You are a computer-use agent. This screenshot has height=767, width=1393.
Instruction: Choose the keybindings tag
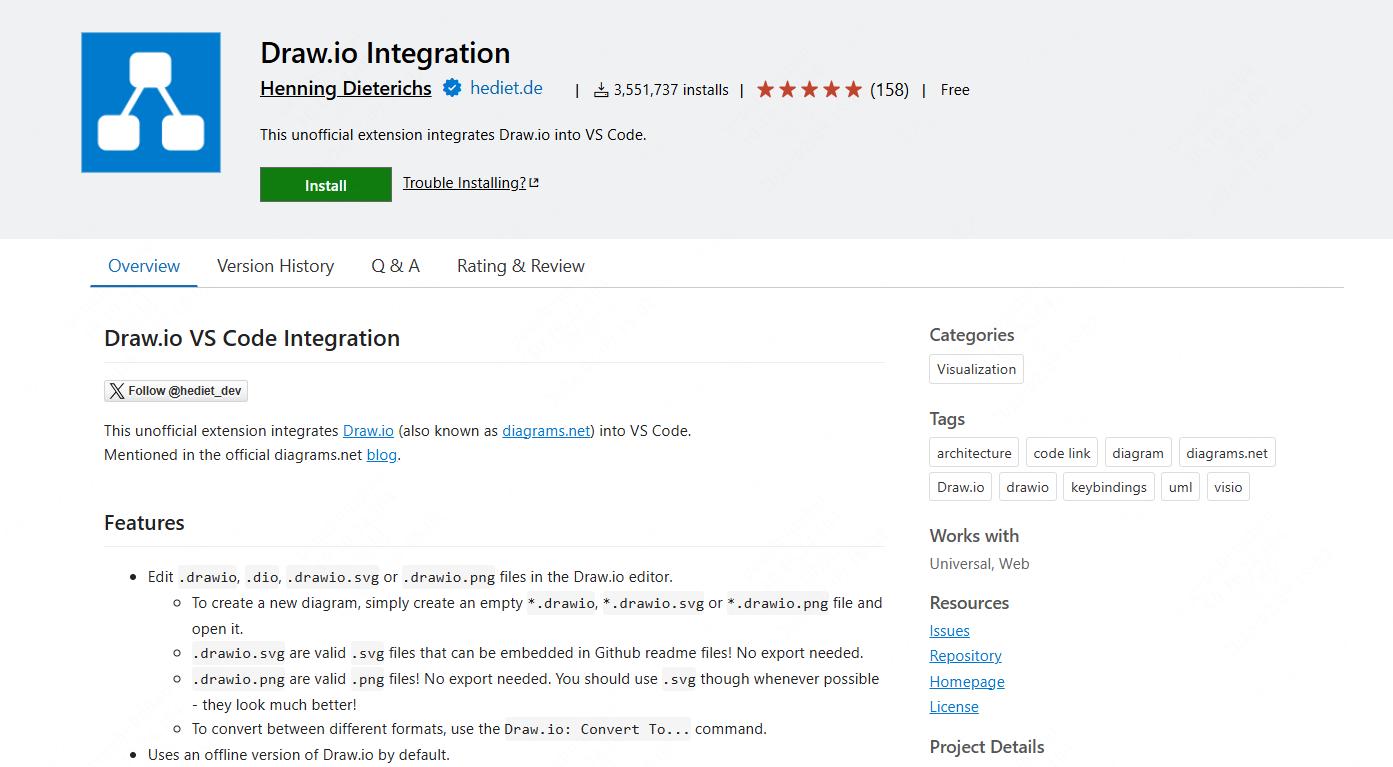click(1108, 487)
